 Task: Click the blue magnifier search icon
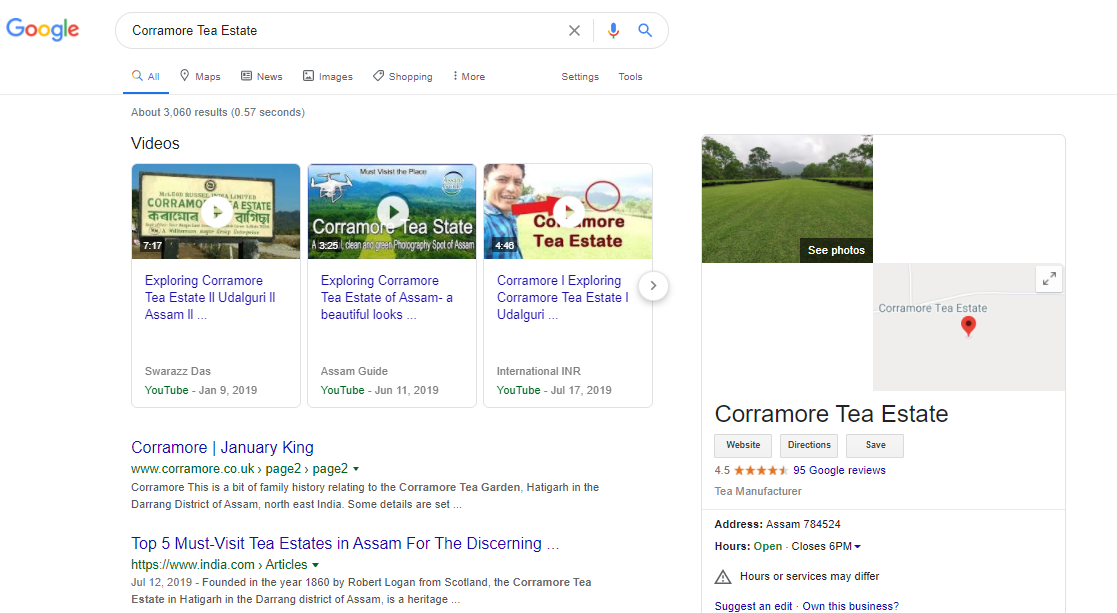pyautogui.click(x=645, y=31)
